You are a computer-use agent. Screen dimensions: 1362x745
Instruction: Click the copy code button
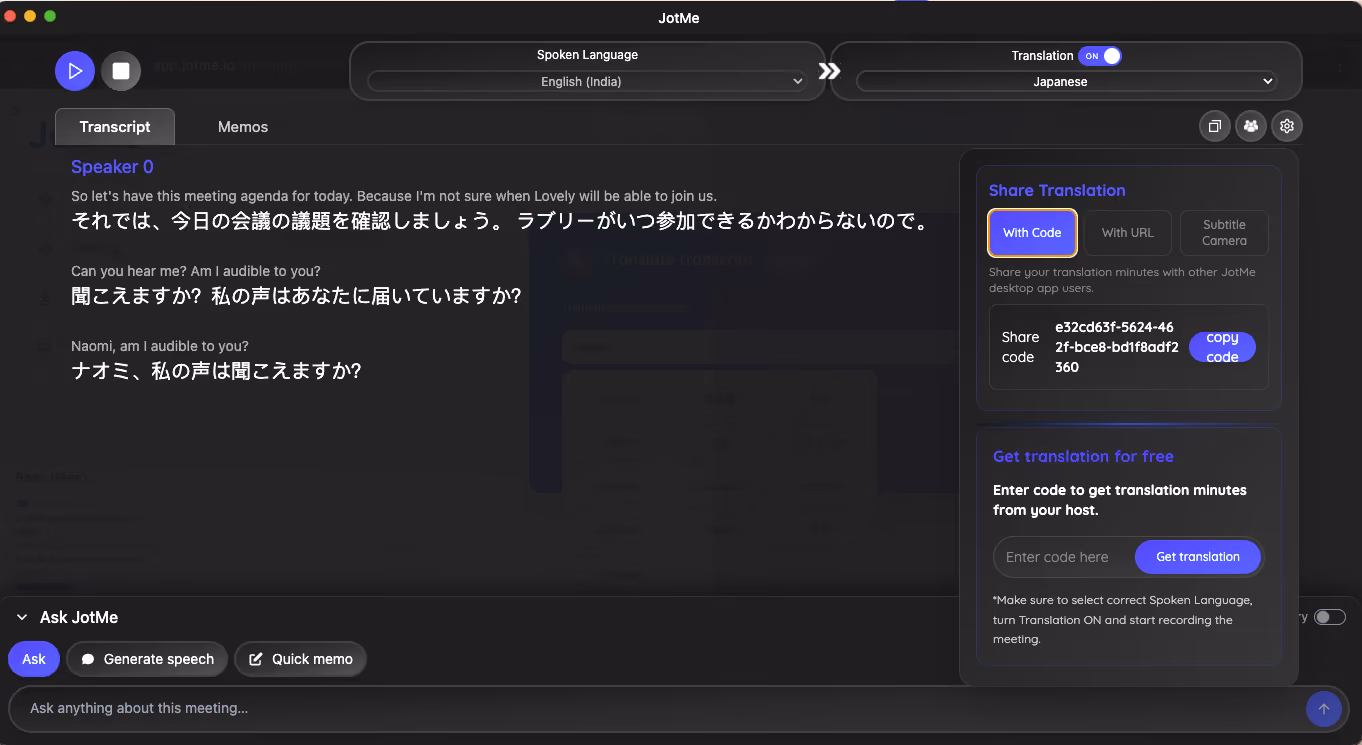coord(1222,347)
